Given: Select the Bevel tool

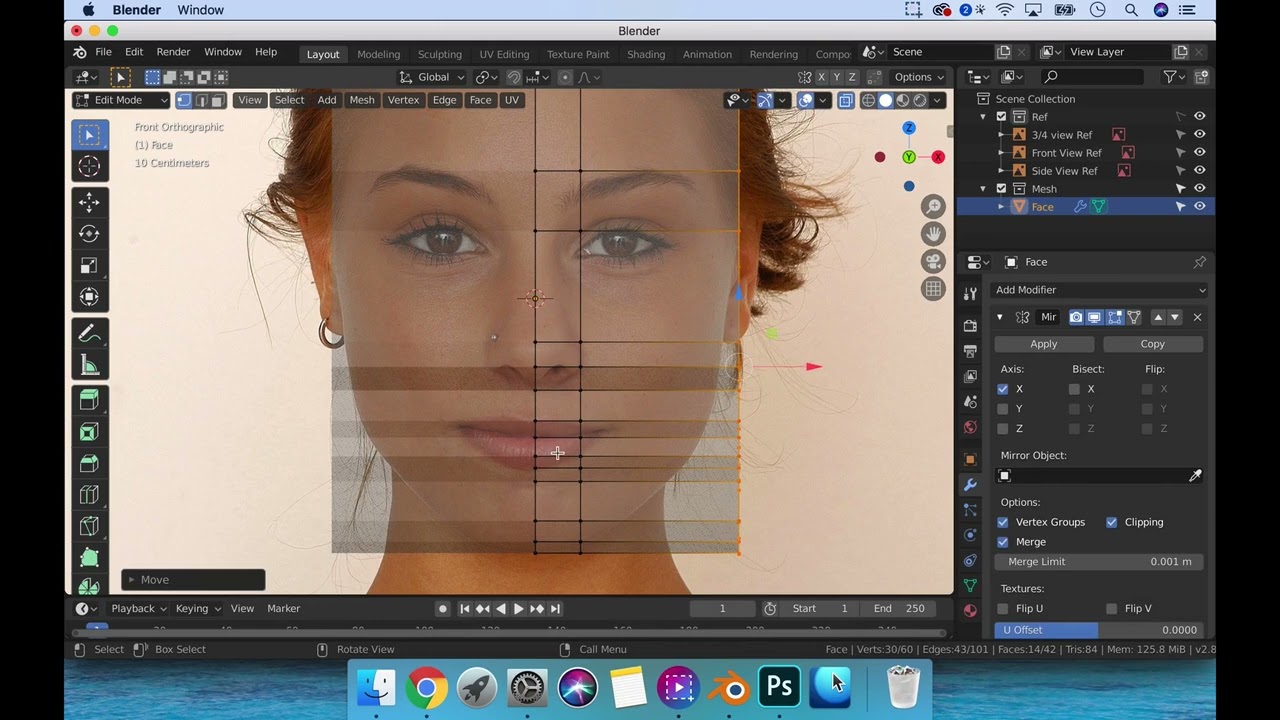Looking at the screenshot, I should click(x=89, y=463).
